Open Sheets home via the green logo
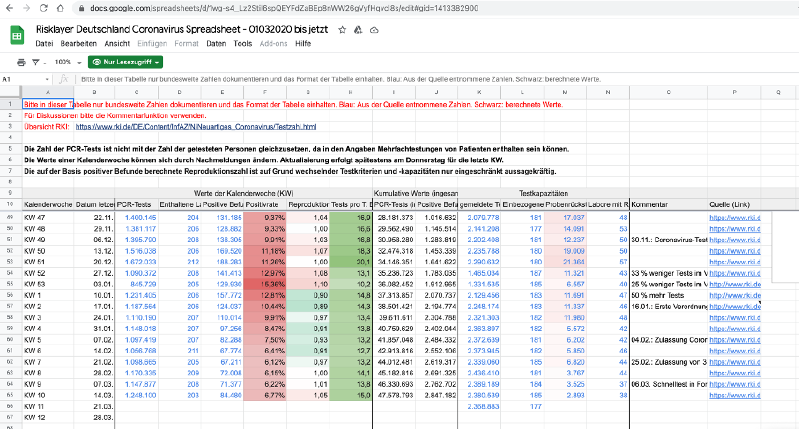Image resolution: width=800 pixels, height=430 pixels. coord(17,36)
